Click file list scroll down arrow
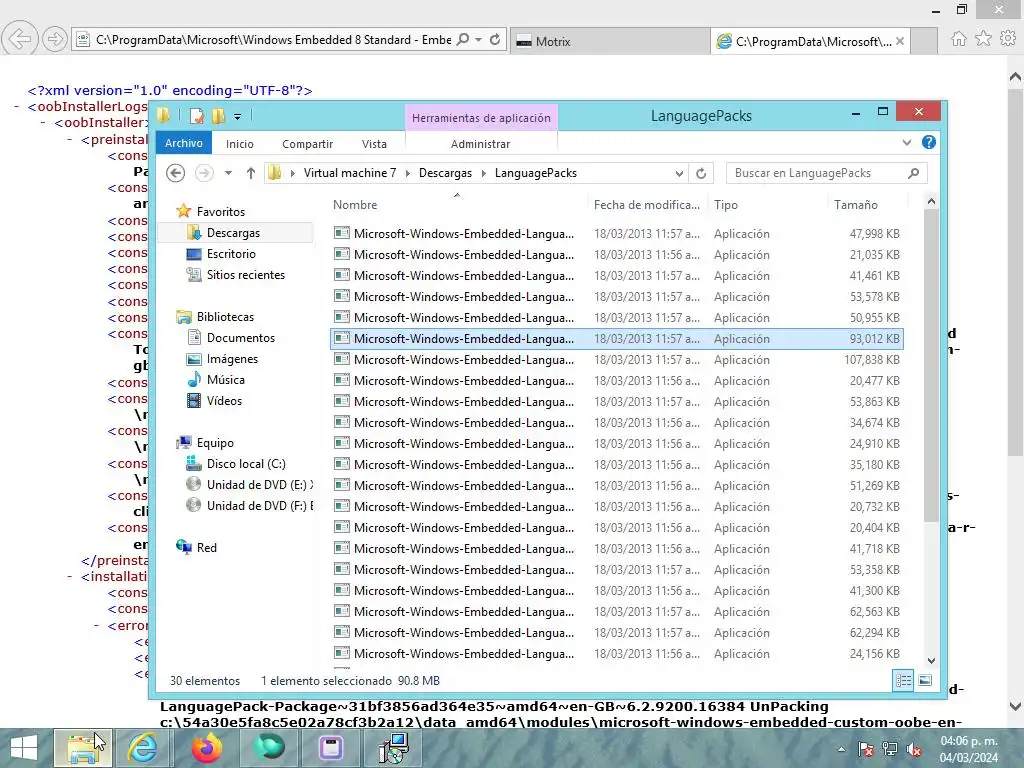This screenshot has height=768, width=1024. (x=931, y=660)
